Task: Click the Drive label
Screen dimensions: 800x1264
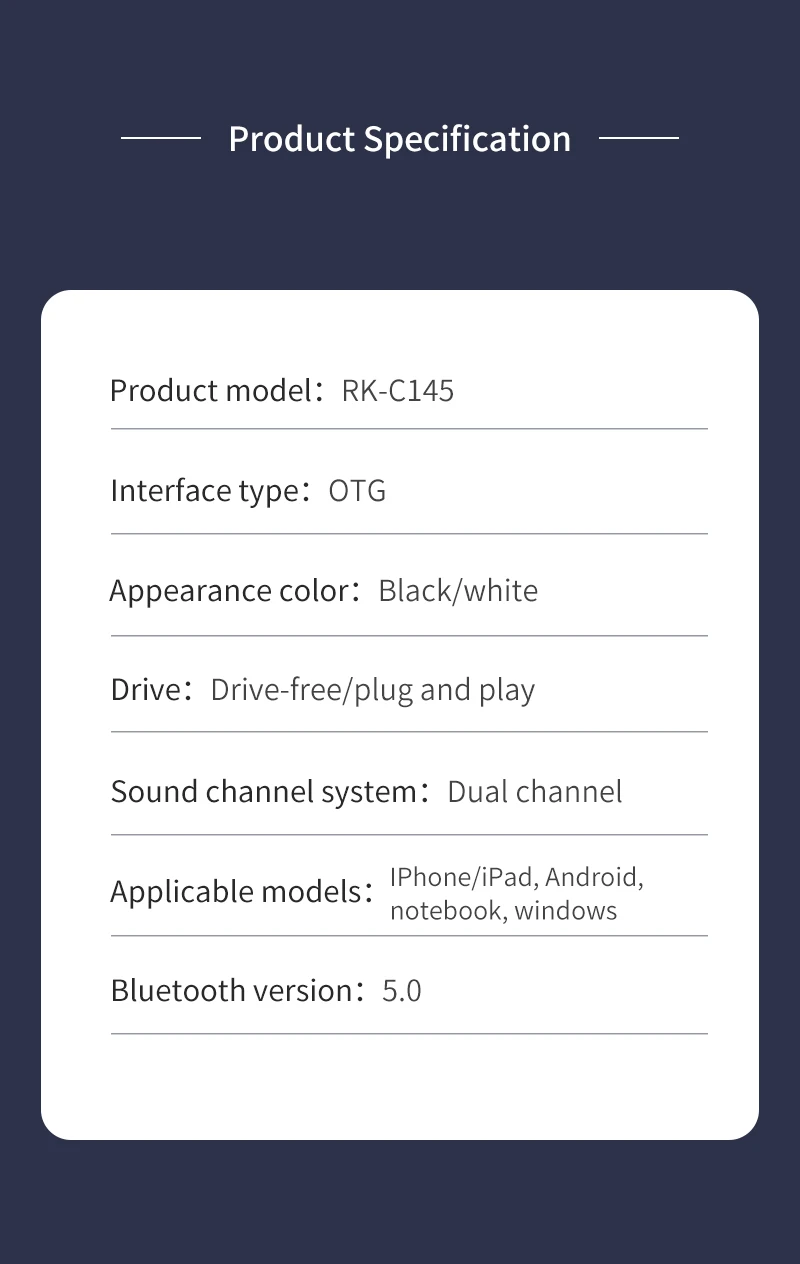Action: [145, 690]
